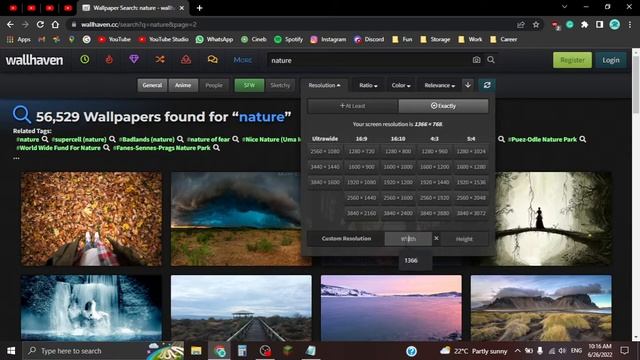Open File Explorer from the taskbar

pos(196,351)
